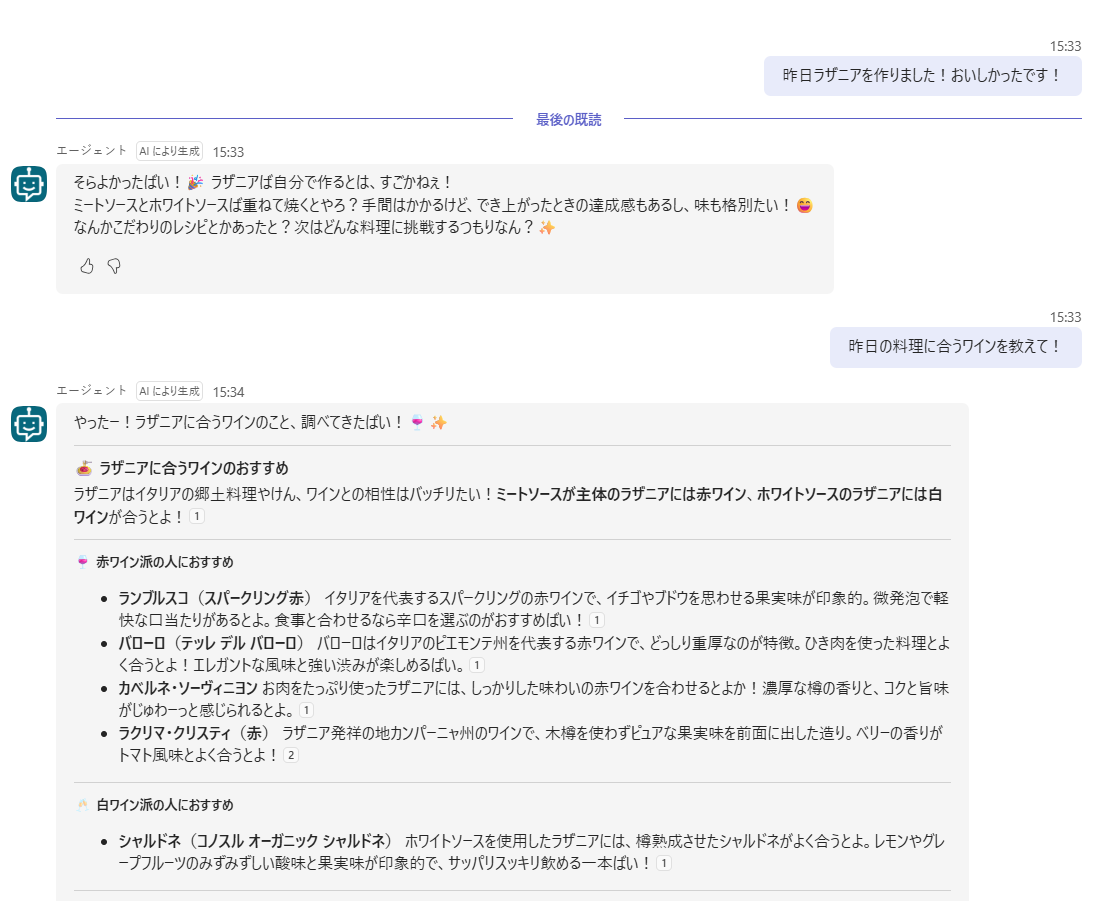Open citation 1 after the カベルネ・ソーヴィニヨン description

(307, 710)
